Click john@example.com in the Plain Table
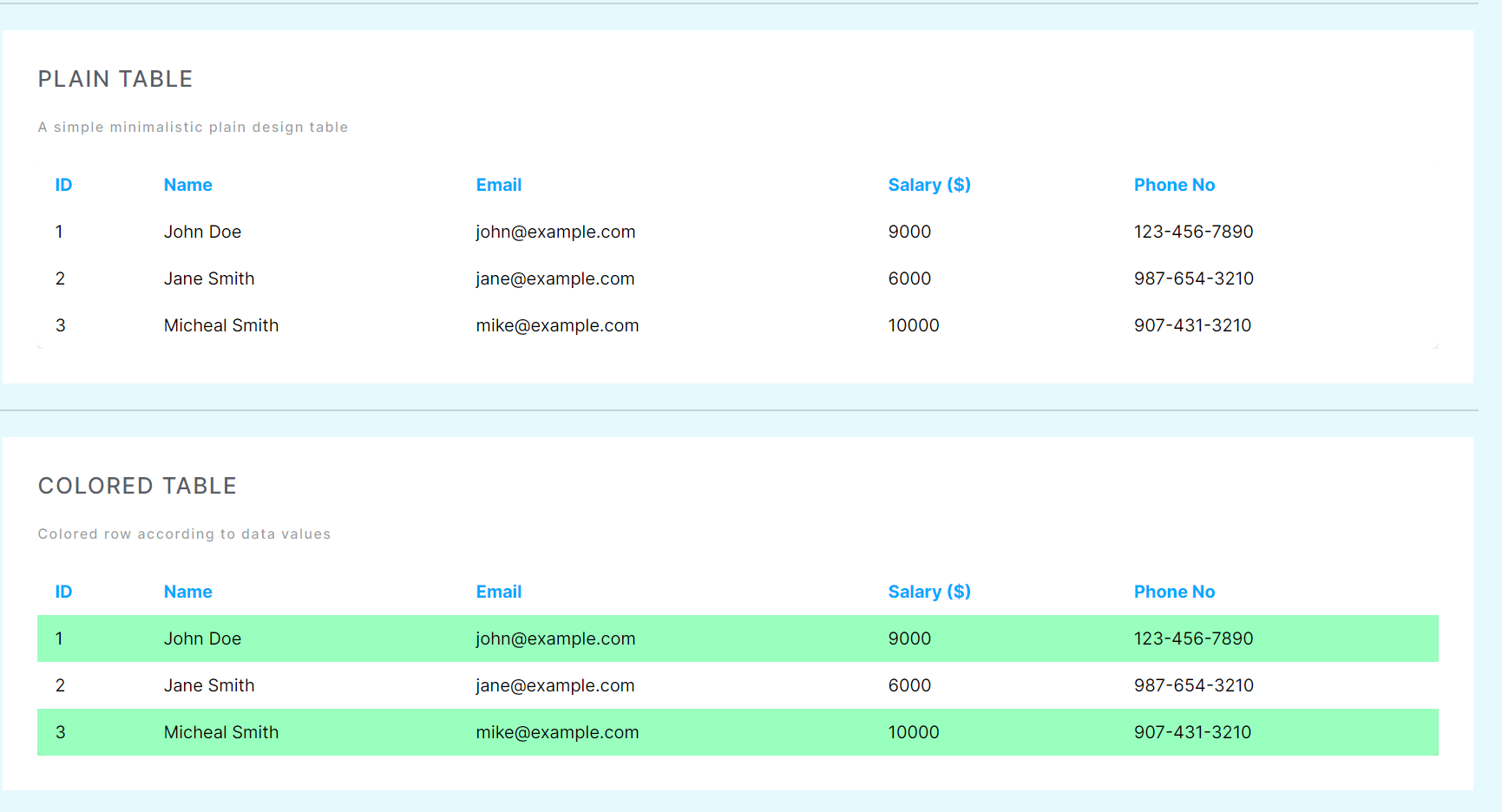The width and height of the screenshot is (1502, 812). pos(555,232)
